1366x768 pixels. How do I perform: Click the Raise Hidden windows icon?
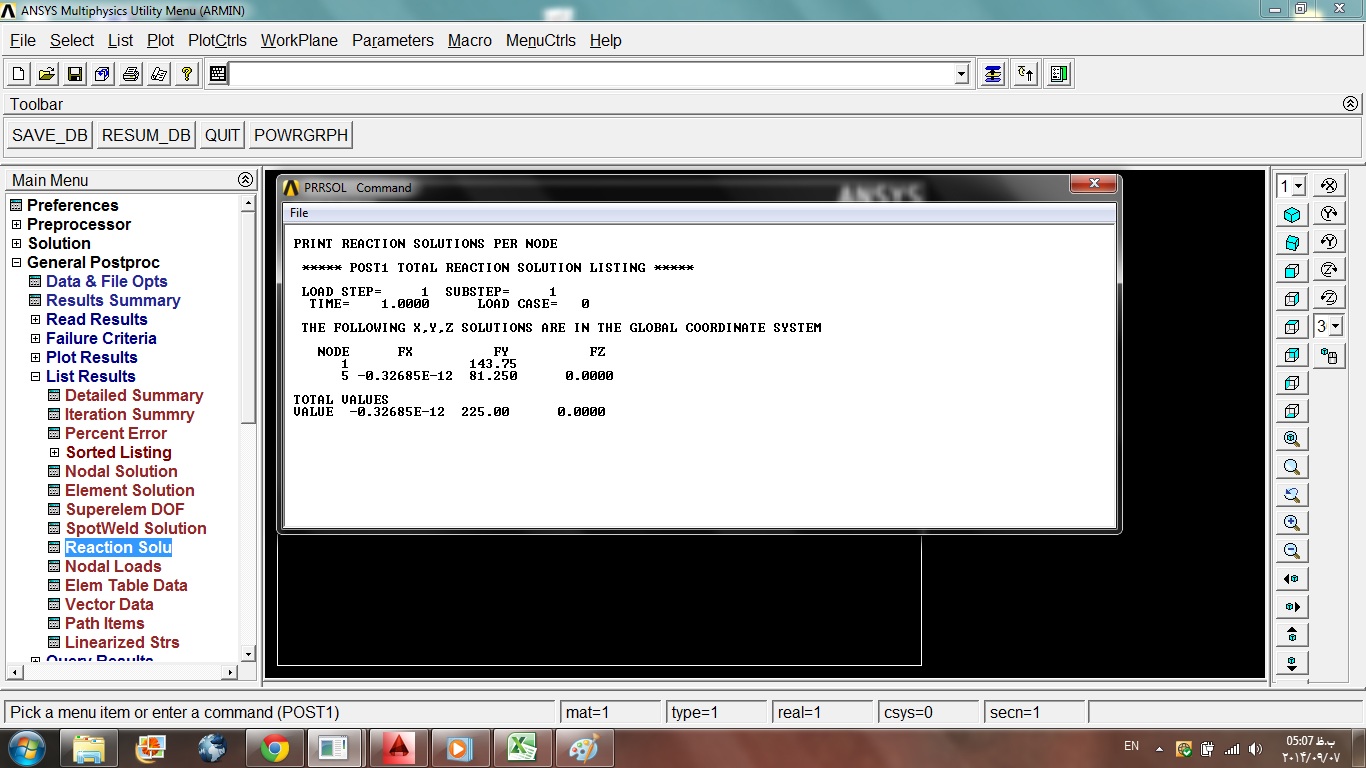(x=992, y=74)
